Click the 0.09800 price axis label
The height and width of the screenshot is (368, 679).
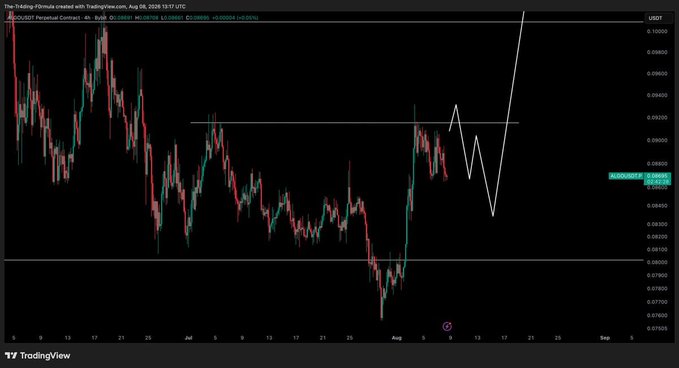click(657, 52)
